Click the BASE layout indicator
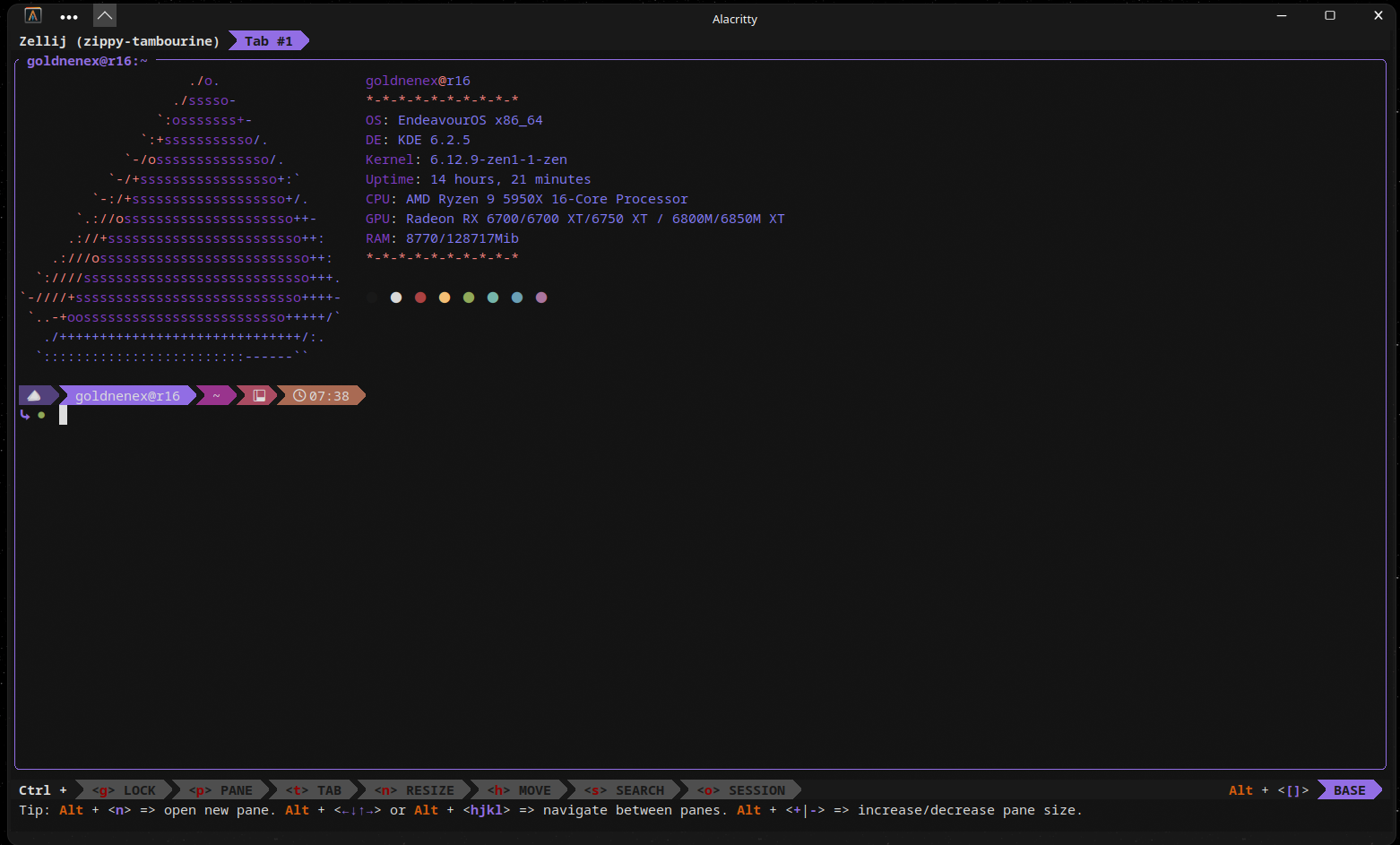Screen dimensions: 1400x845 1349,790
